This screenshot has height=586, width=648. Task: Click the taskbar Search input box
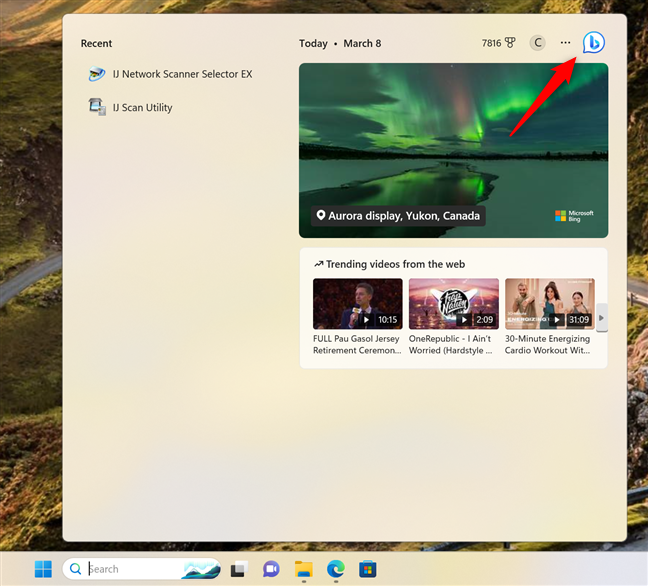click(x=141, y=569)
